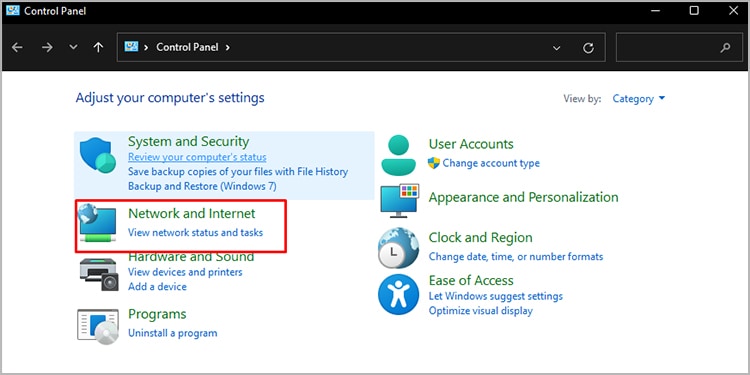Open recent locations chevron beside forward arrow

[x=73, y=47]
